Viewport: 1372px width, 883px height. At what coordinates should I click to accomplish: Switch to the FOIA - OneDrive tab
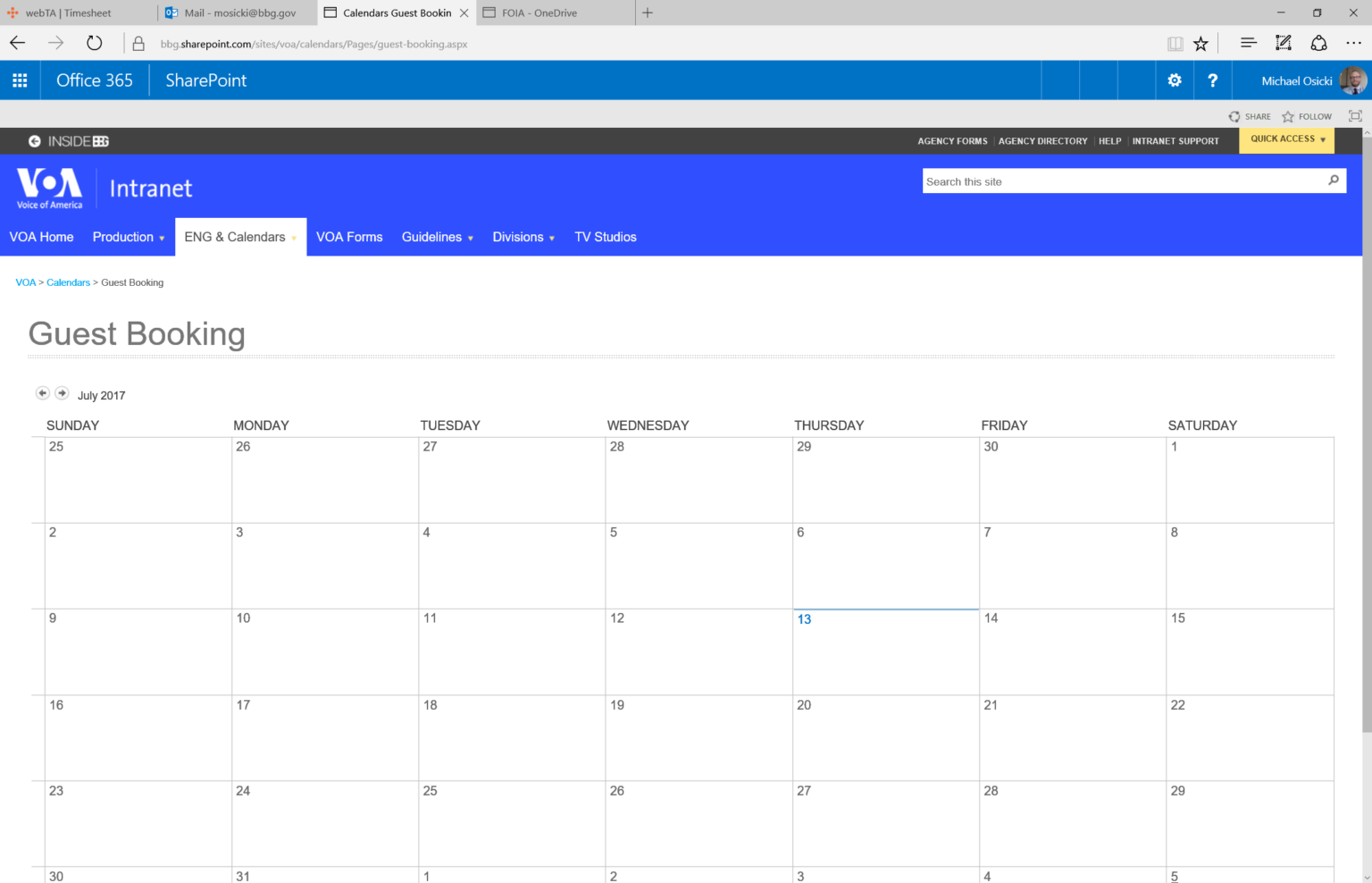coord(539,13)
